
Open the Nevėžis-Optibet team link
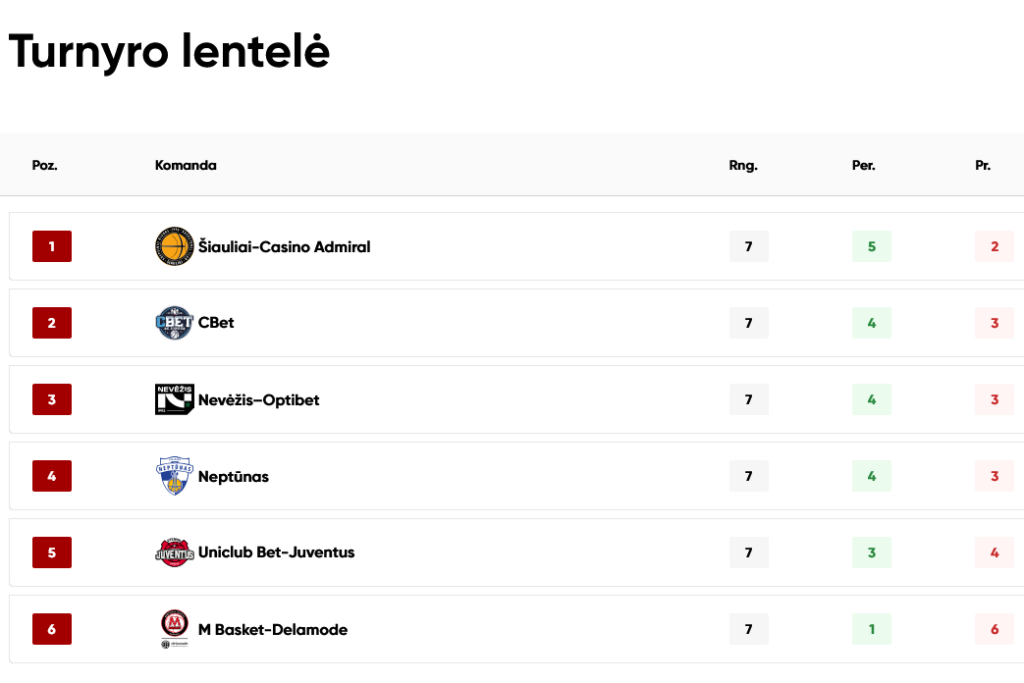pyautogui.click(x=259, y=400)
